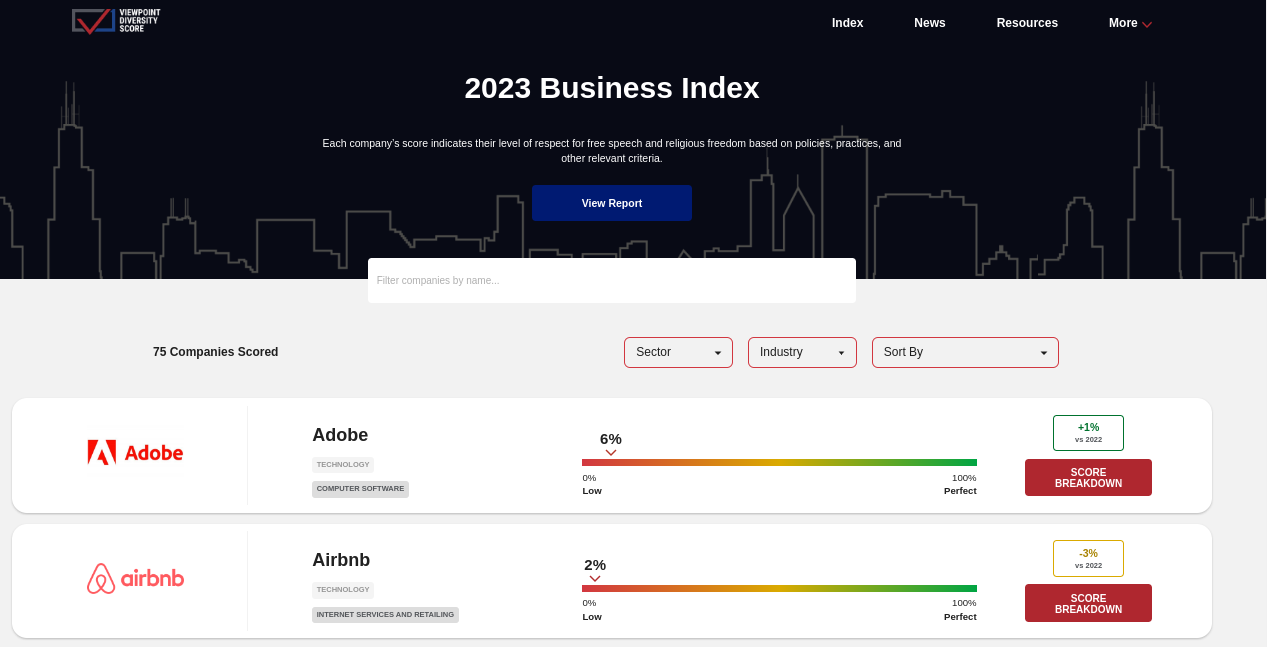Open the Index nav item
Screen dimensions: 1267x647
coord(847,23)
